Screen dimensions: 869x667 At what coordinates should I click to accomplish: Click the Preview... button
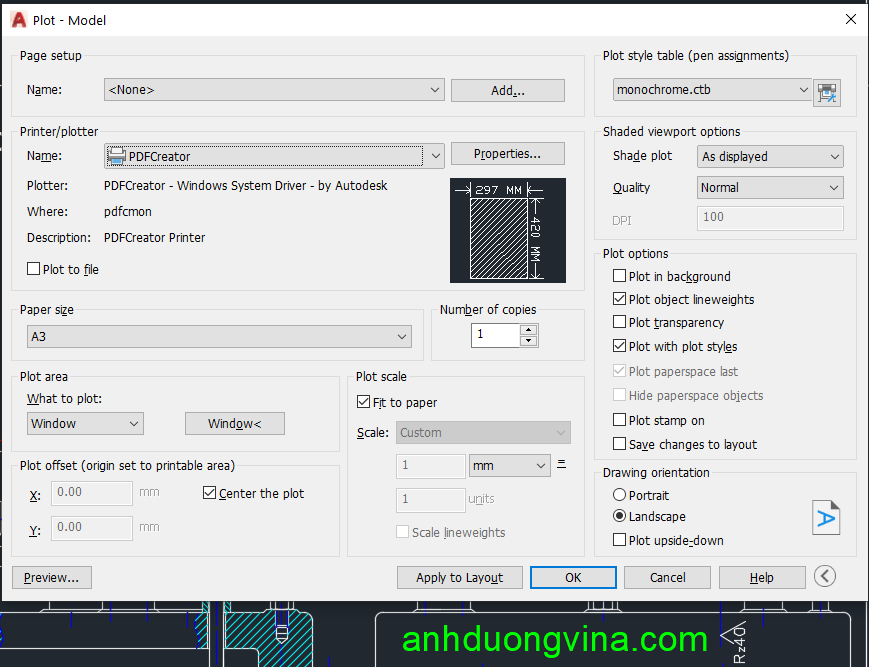52,577
